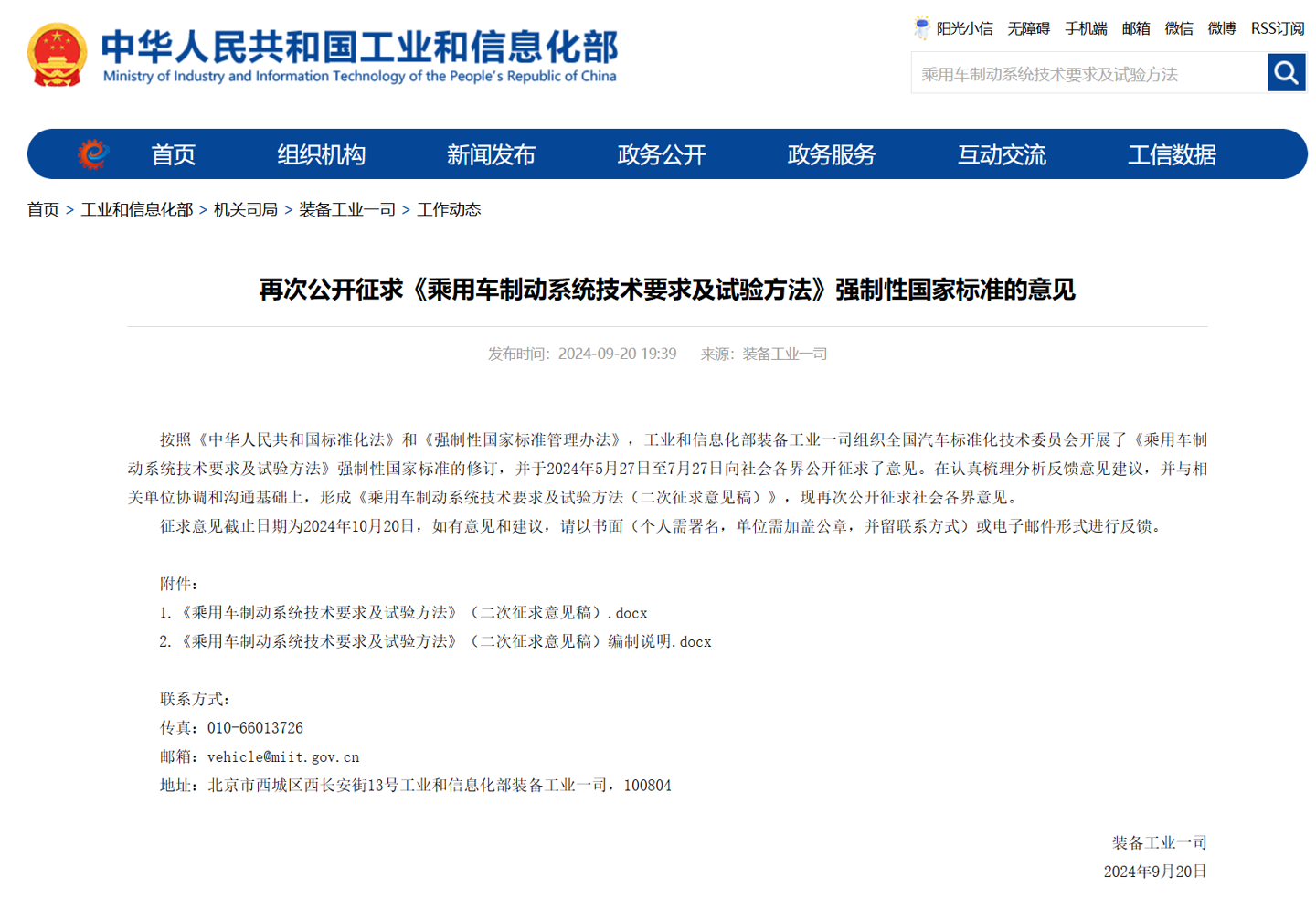Go to 工作动态 in the breadcrumb
The height and width of the screenshot is (909, 1316).
click(x=449, y=209)
